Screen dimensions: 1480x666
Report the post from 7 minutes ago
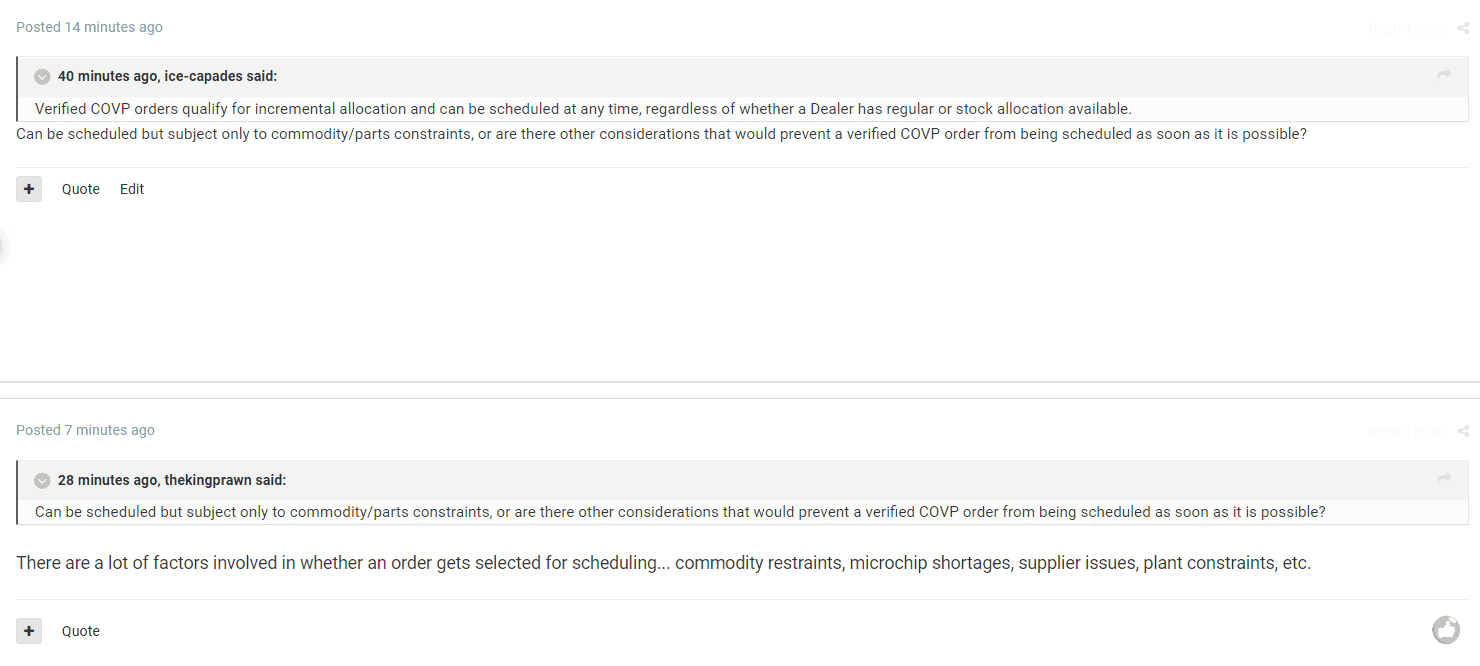[x=1404, y=431]
